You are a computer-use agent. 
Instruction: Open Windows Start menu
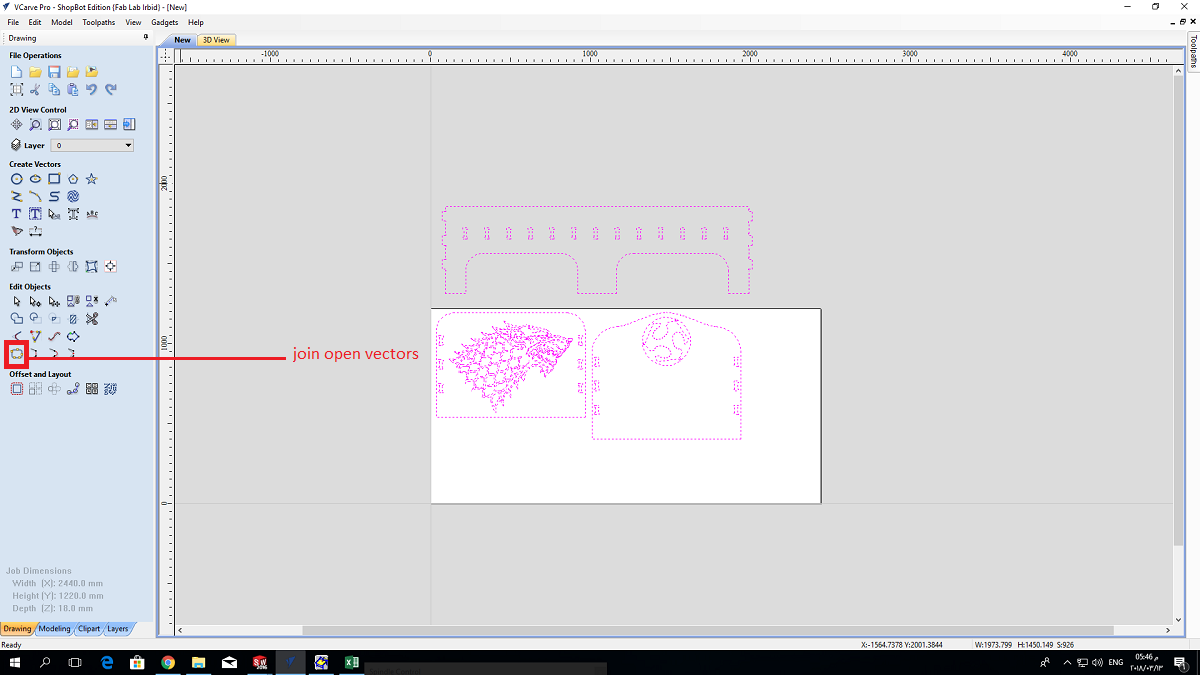tap(14, 662)
